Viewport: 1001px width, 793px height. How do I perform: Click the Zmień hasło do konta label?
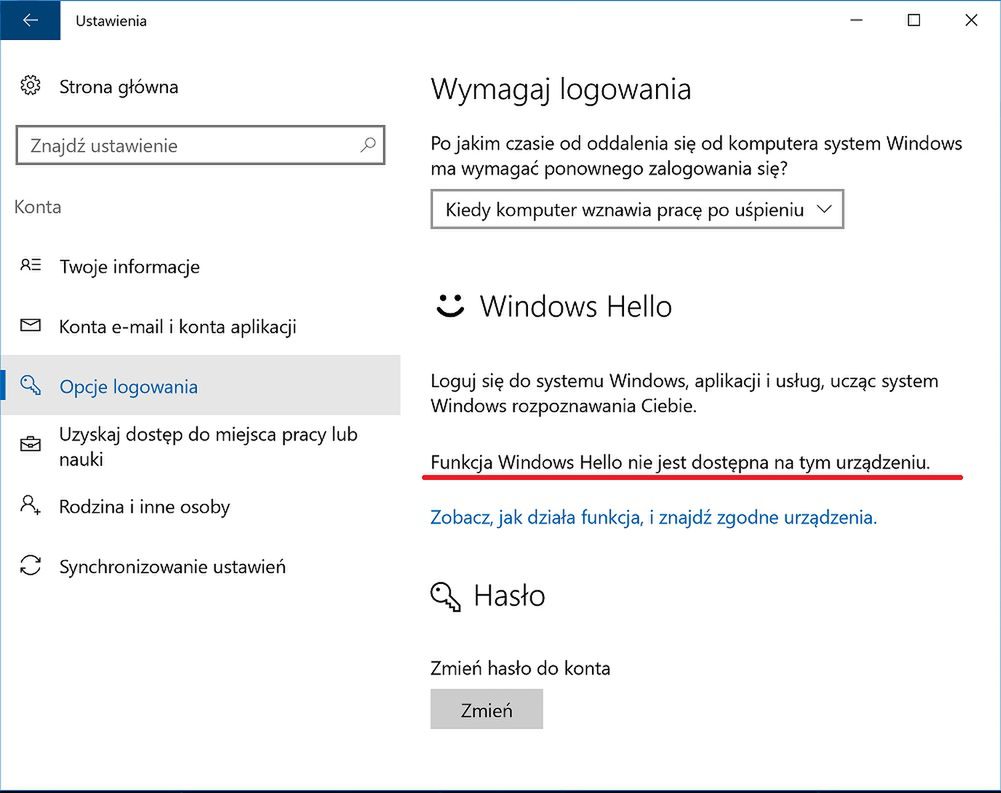click(520, 668)
